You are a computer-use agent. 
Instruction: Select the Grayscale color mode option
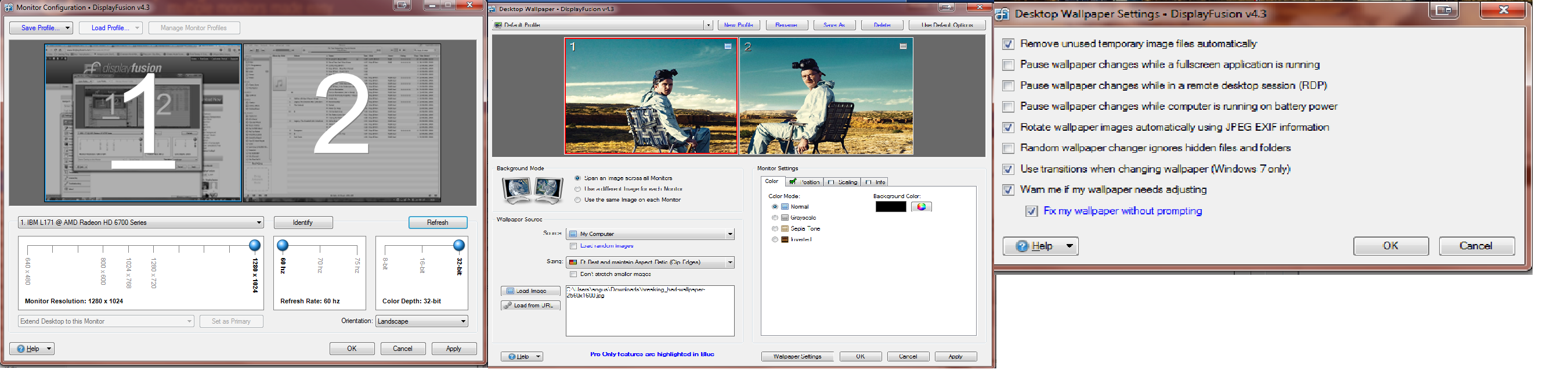(775, 218)
